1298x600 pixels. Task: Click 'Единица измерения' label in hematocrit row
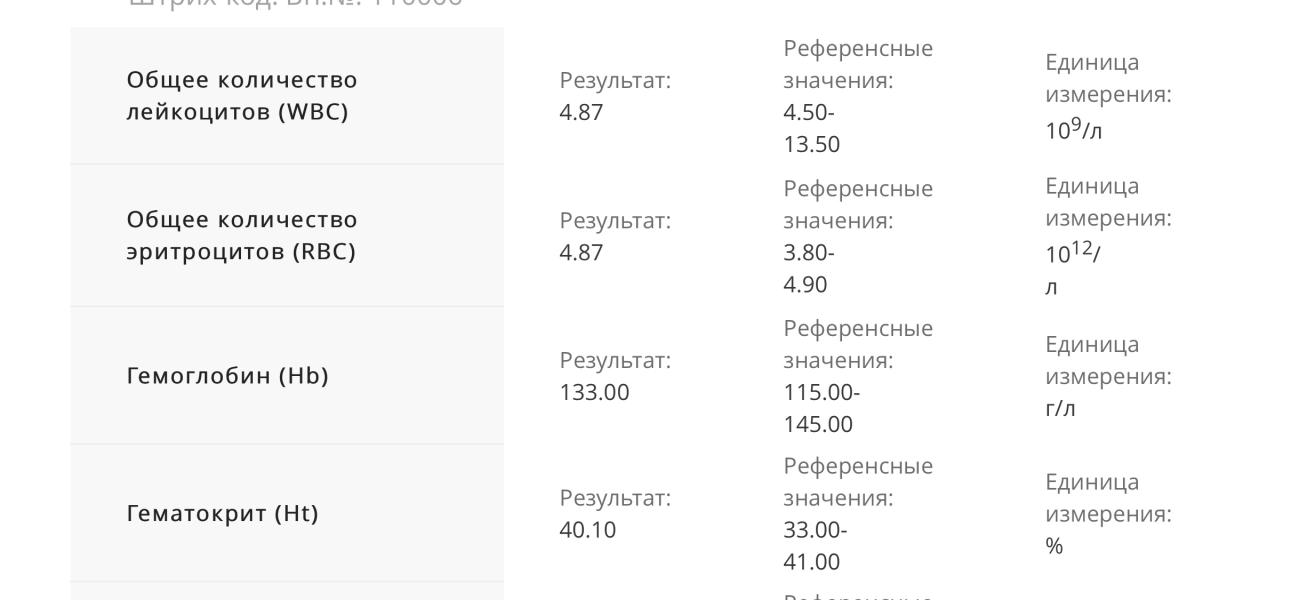(x=1108, y=498)
